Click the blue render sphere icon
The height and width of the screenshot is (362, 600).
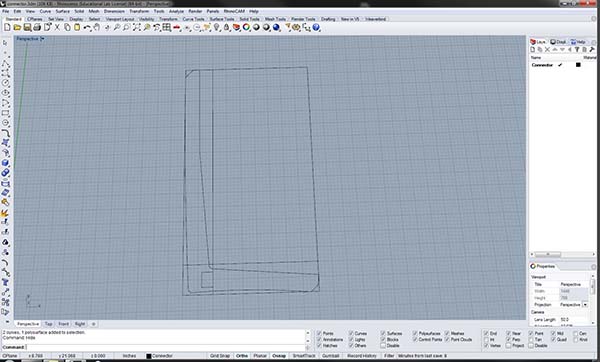[276, 28]
